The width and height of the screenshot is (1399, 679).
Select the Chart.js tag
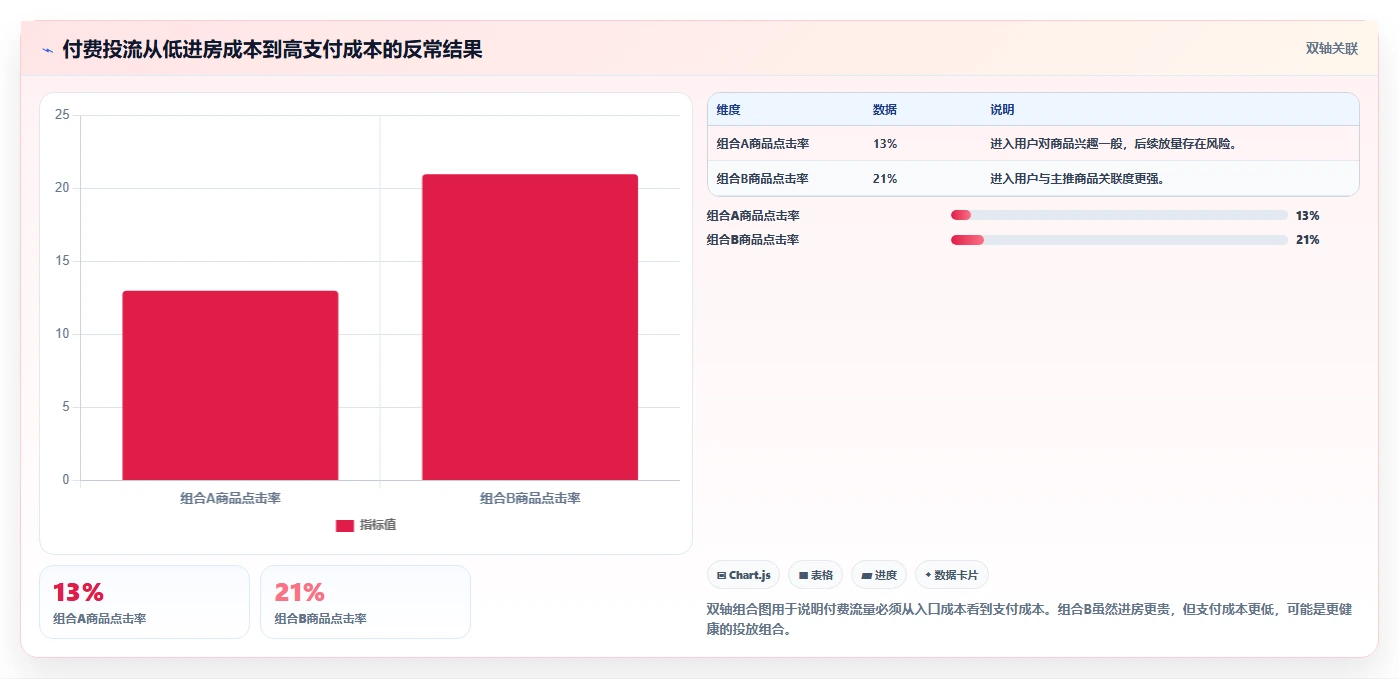point(744,575)
